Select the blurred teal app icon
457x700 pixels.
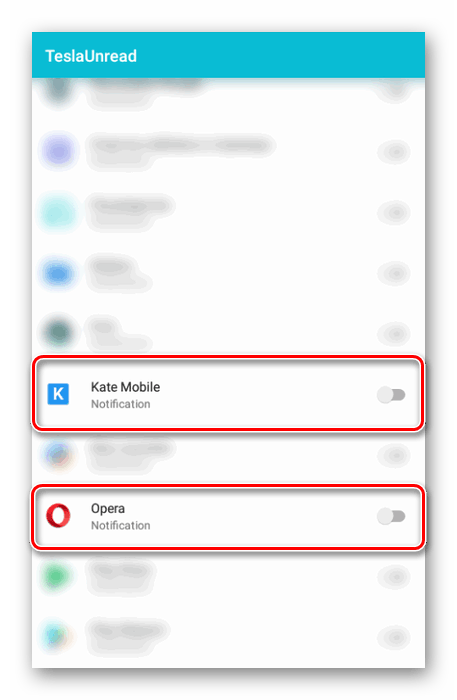[x=58, y=212]
